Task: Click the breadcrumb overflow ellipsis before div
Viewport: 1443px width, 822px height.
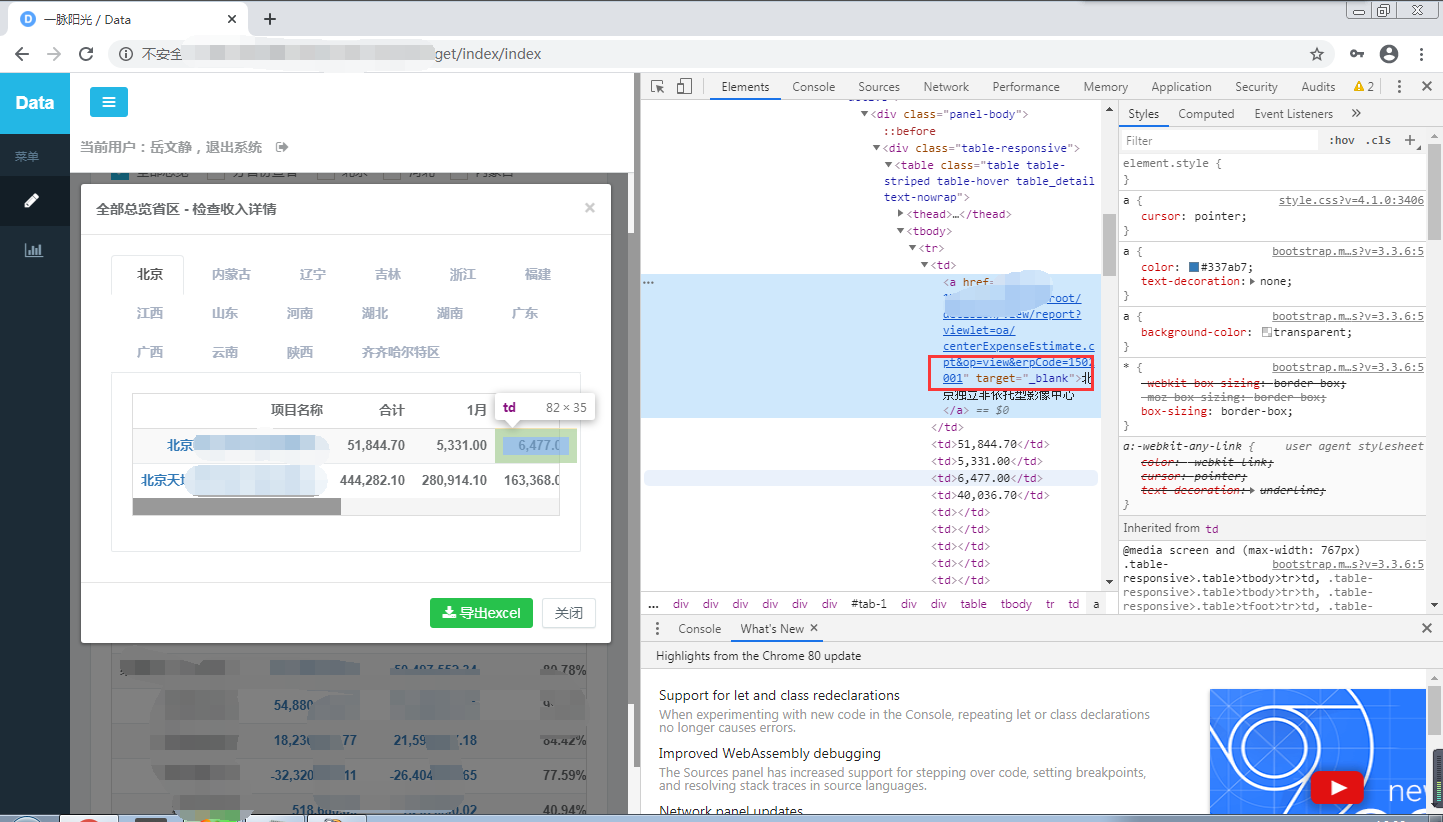Action: click(653, 604)
